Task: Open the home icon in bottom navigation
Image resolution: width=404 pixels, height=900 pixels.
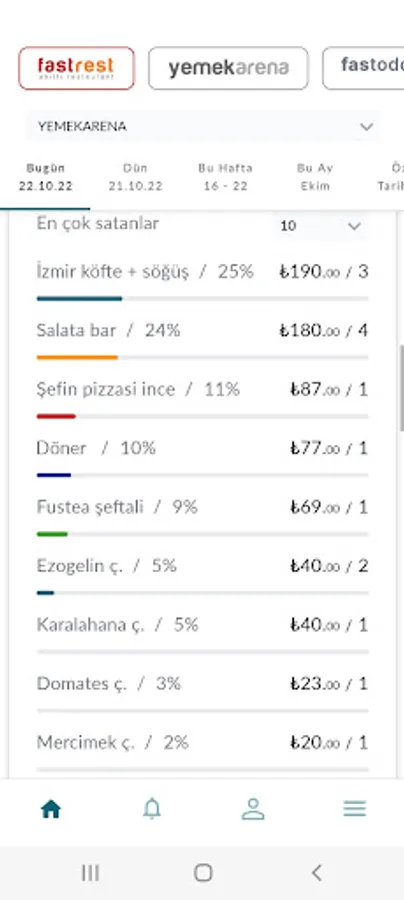Action: point(51,809)
